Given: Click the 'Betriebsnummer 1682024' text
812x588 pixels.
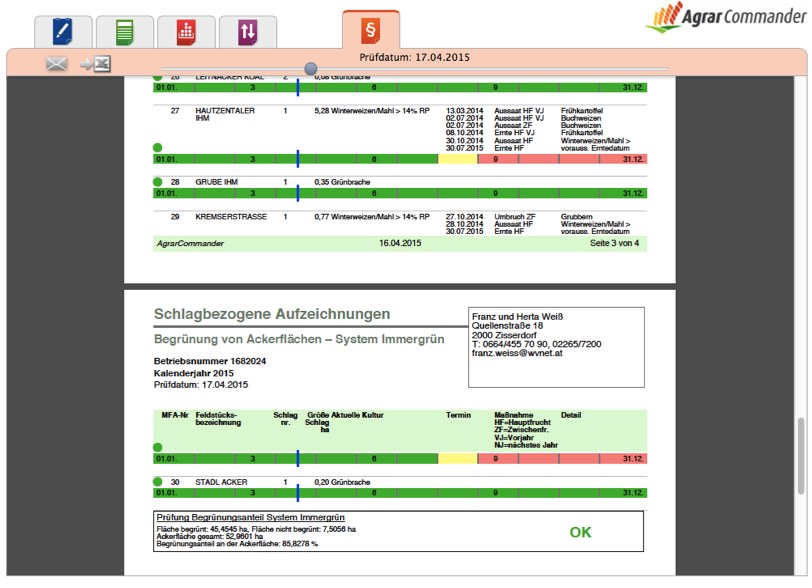Looking at the screenshot, I should click(x=210, y=361).
